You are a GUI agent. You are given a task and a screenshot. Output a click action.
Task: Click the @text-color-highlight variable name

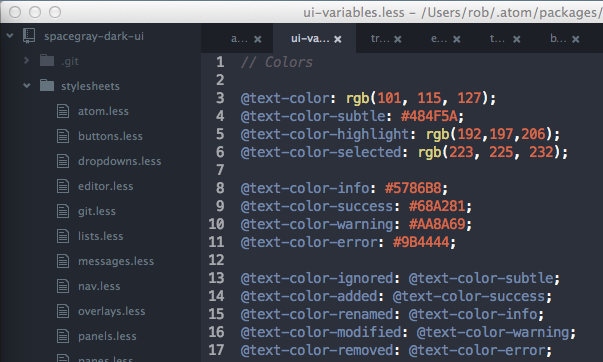click(x=325, y=134)
